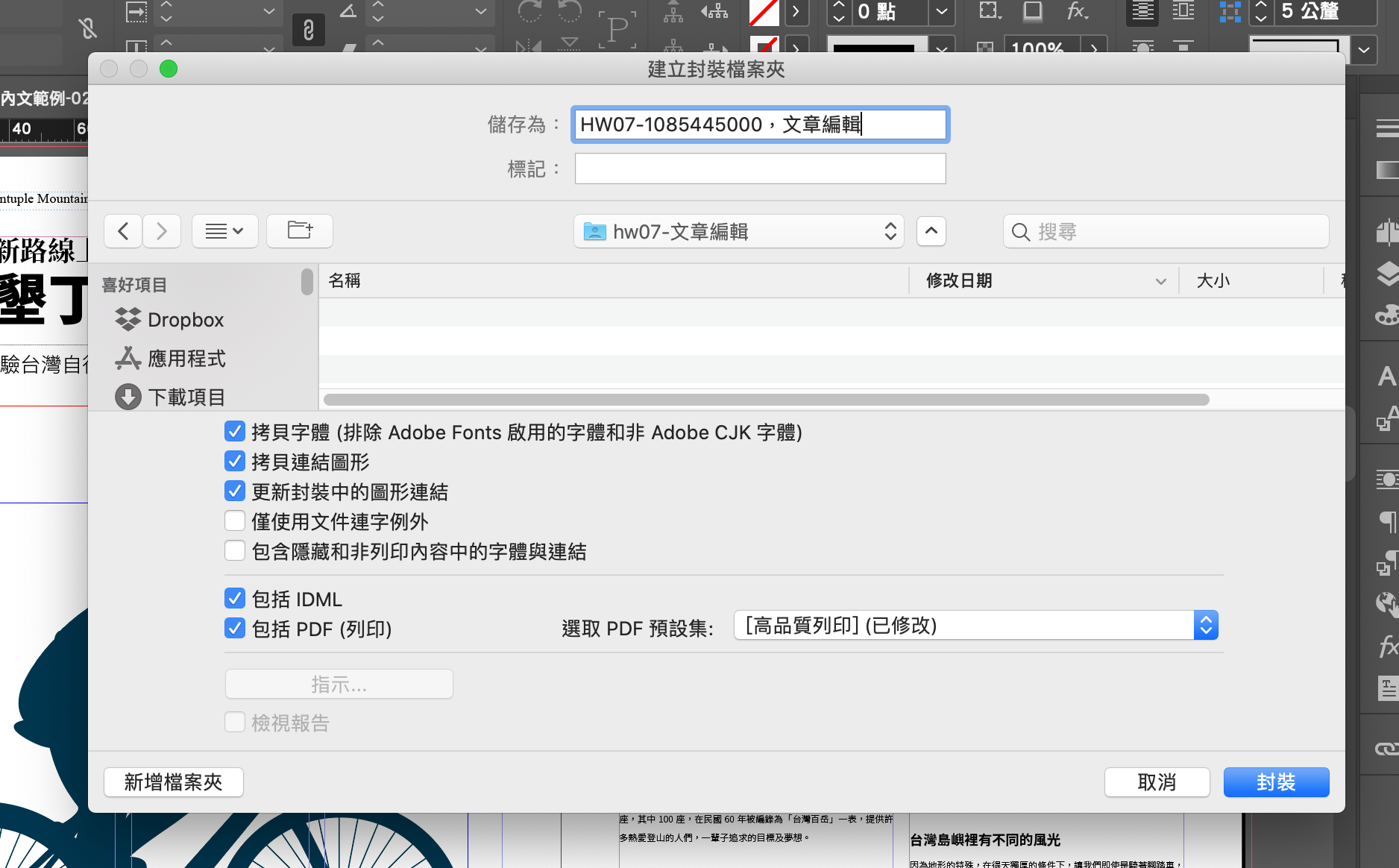The image size is (1399, 868).
Task: Enable 僅使用文件連字例外 checkbox
Action: click(x=235, y=521)
